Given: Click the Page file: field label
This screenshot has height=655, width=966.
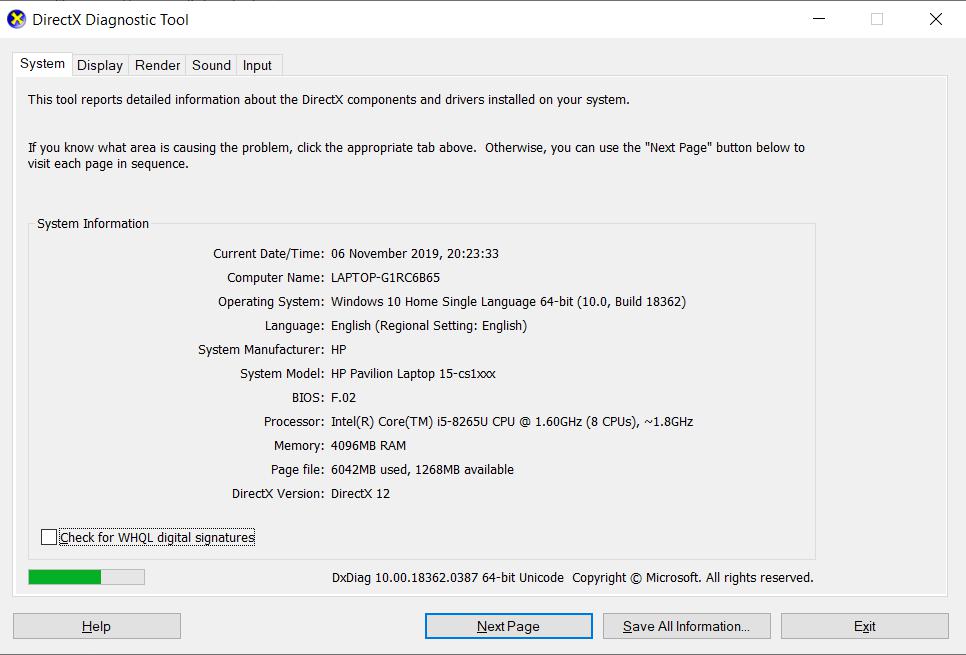Looking at the screenshot, I should click(298, 470).
